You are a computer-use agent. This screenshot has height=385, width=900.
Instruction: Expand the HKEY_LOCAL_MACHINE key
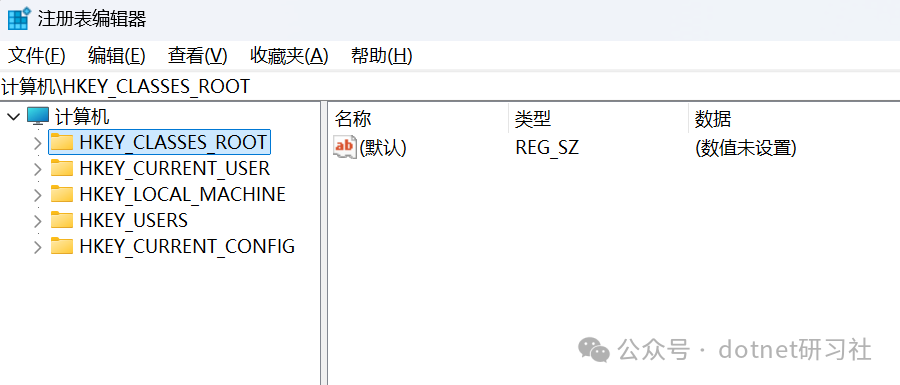pyautogui.click(x=38, y=195)
